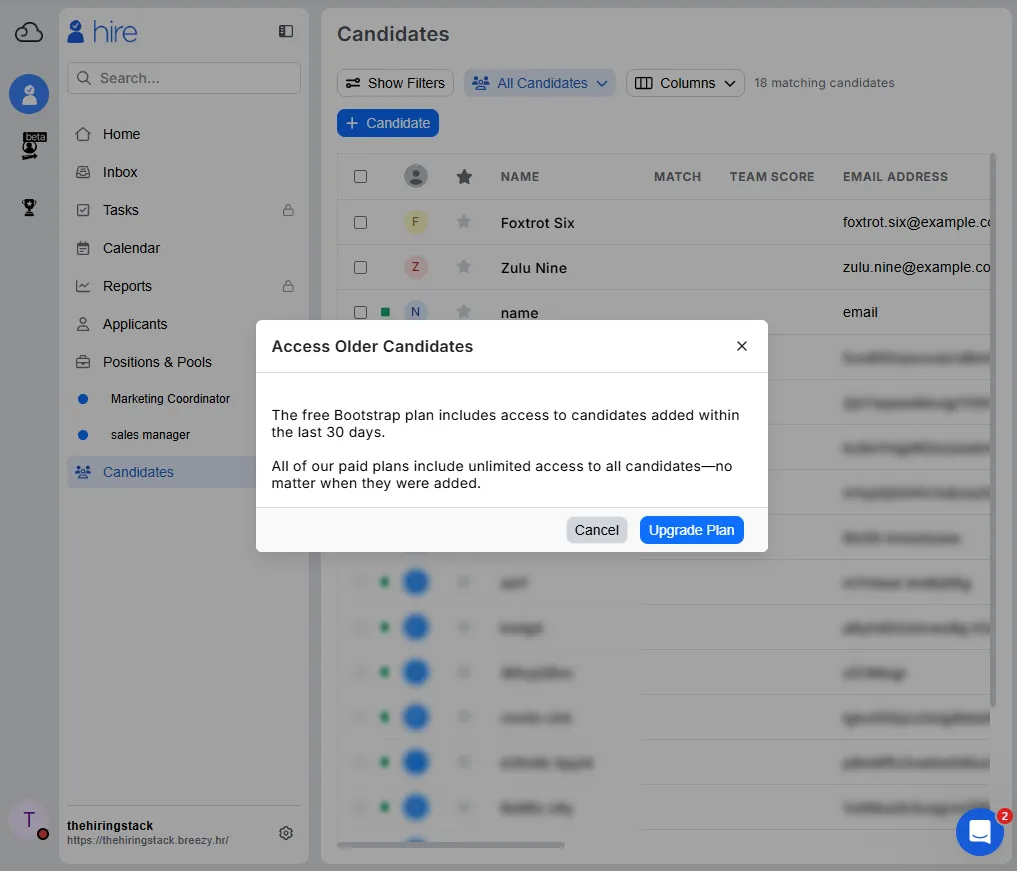Open settings gear next to thehiringstack
Image resolution: width=1017 pixels, height=871 pixels.
click(286, 833)
